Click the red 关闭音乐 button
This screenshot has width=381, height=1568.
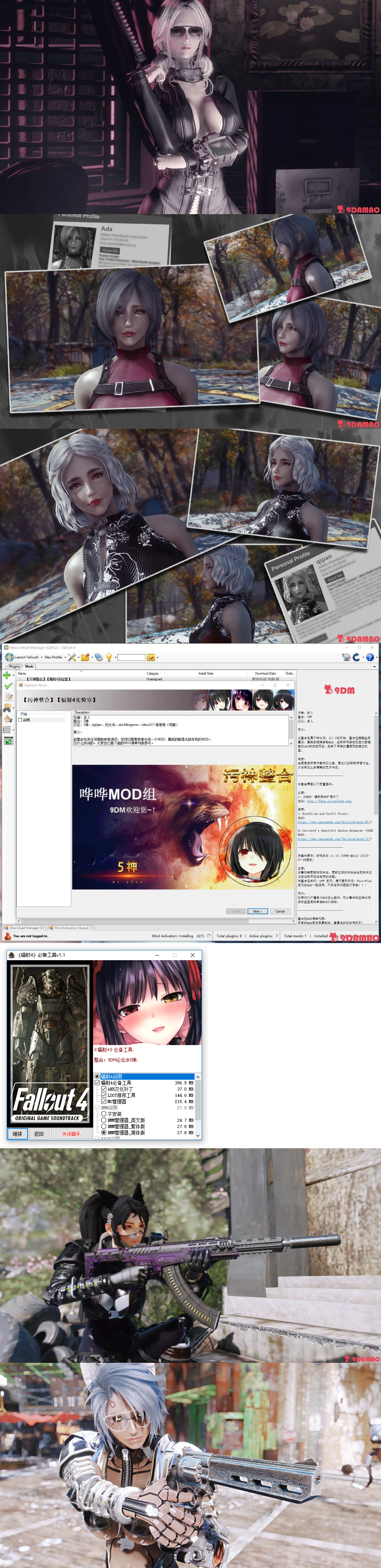[71, 1134]
